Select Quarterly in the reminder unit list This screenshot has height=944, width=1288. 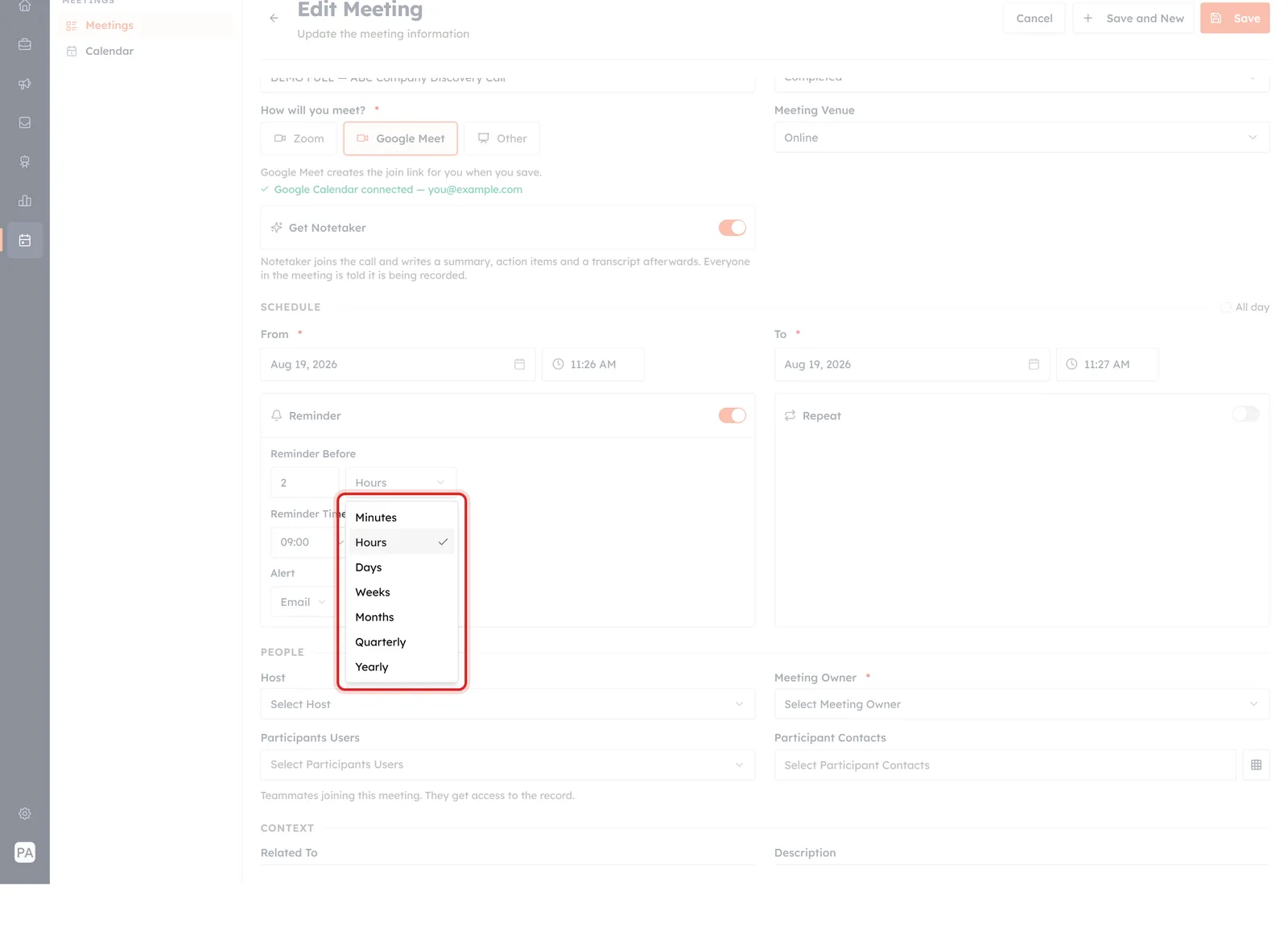402,642
